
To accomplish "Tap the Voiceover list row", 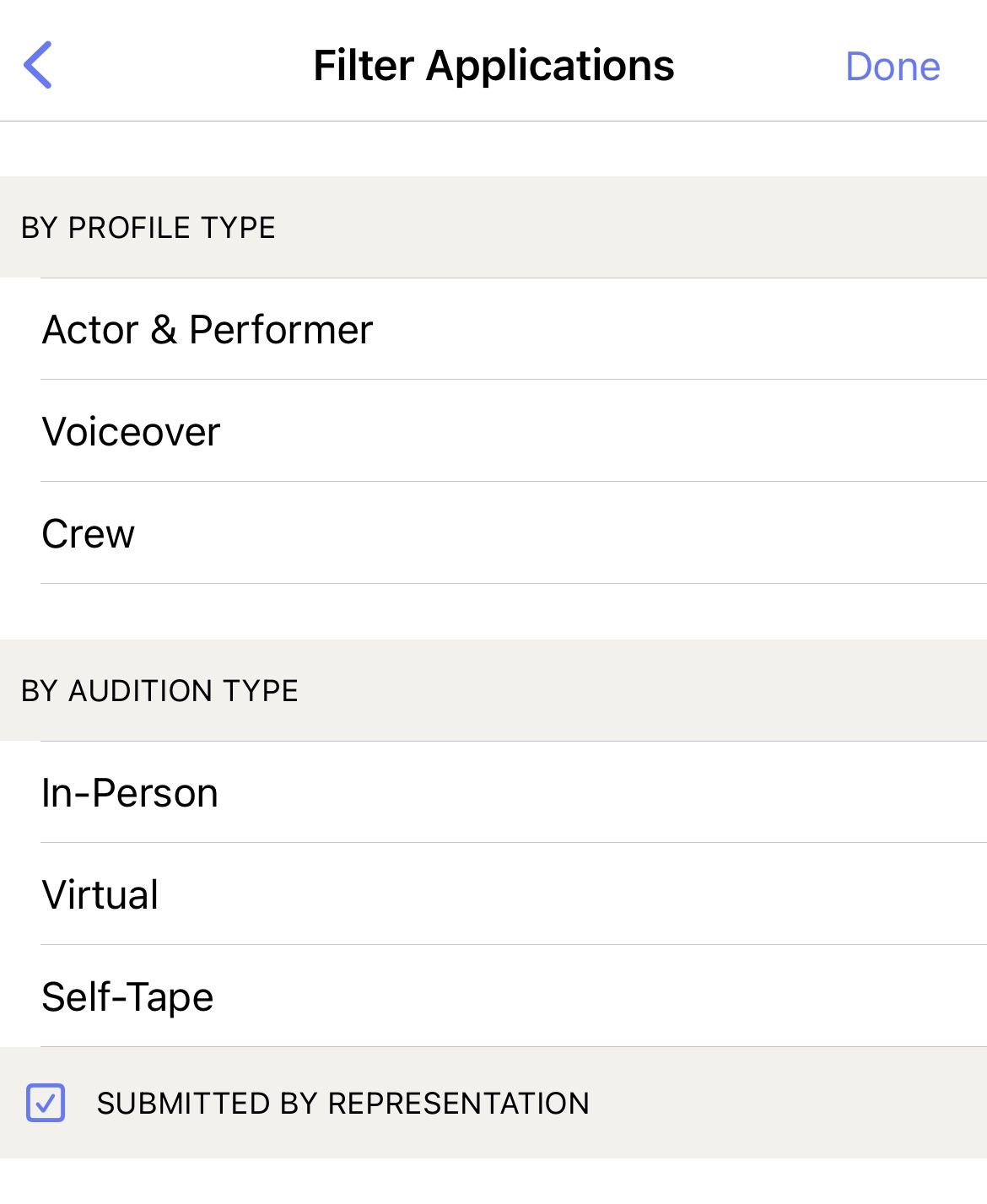I will [493, 431].
